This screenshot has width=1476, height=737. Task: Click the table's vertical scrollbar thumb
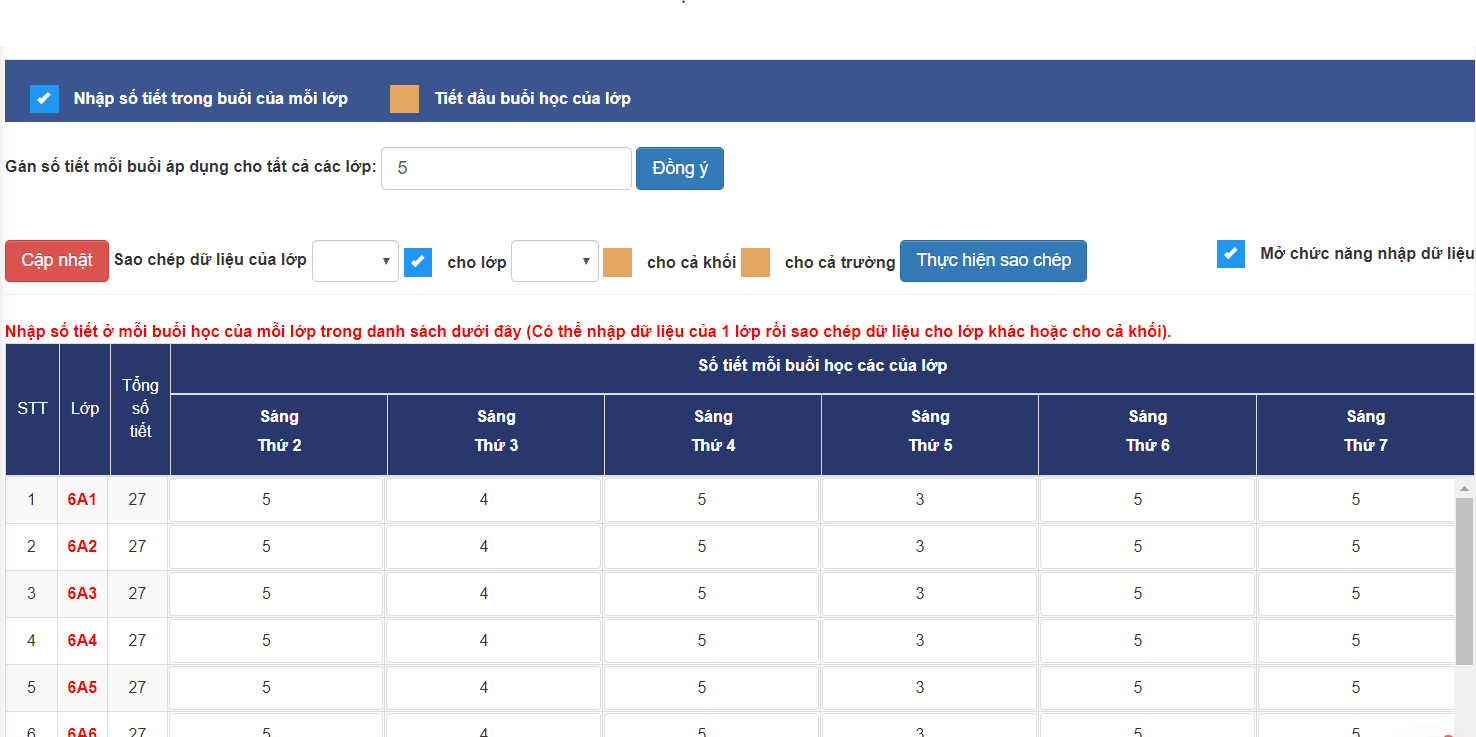pyautogui.click(x=1464, y=580)
